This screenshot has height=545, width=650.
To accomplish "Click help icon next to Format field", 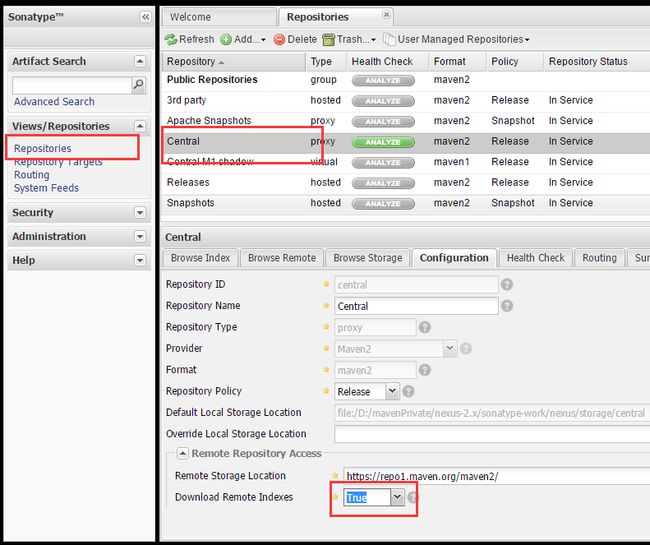I will 425,370.
